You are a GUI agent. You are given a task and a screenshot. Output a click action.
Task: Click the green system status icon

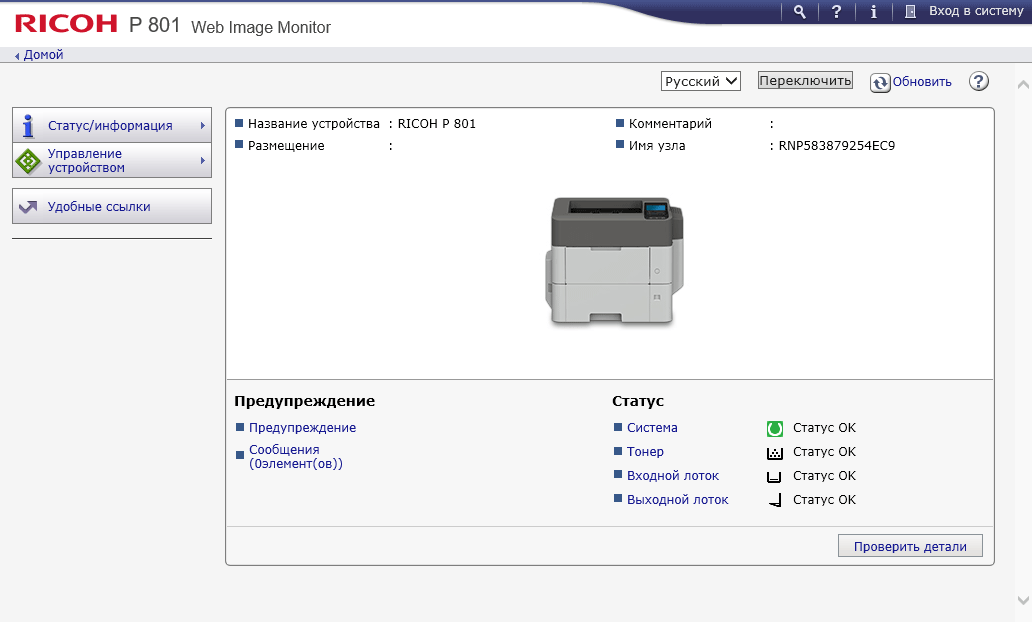tap(774, 428)
